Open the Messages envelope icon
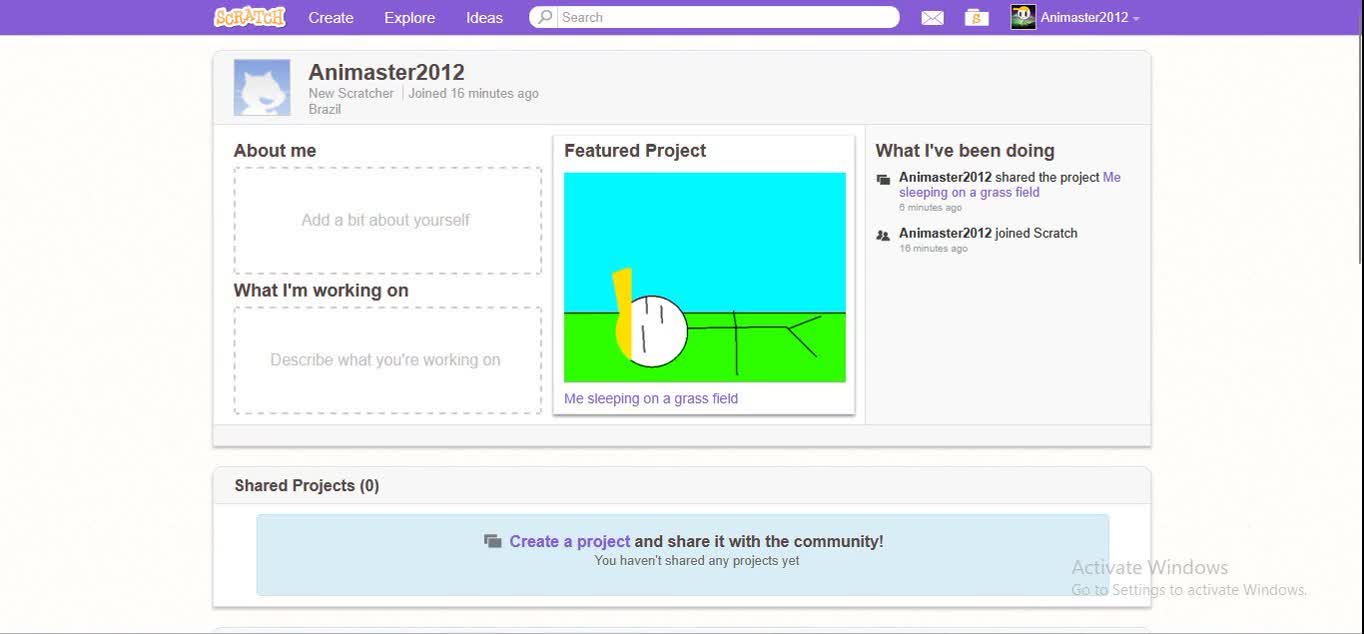The image size is (1364, 634). tap(932, 18)
